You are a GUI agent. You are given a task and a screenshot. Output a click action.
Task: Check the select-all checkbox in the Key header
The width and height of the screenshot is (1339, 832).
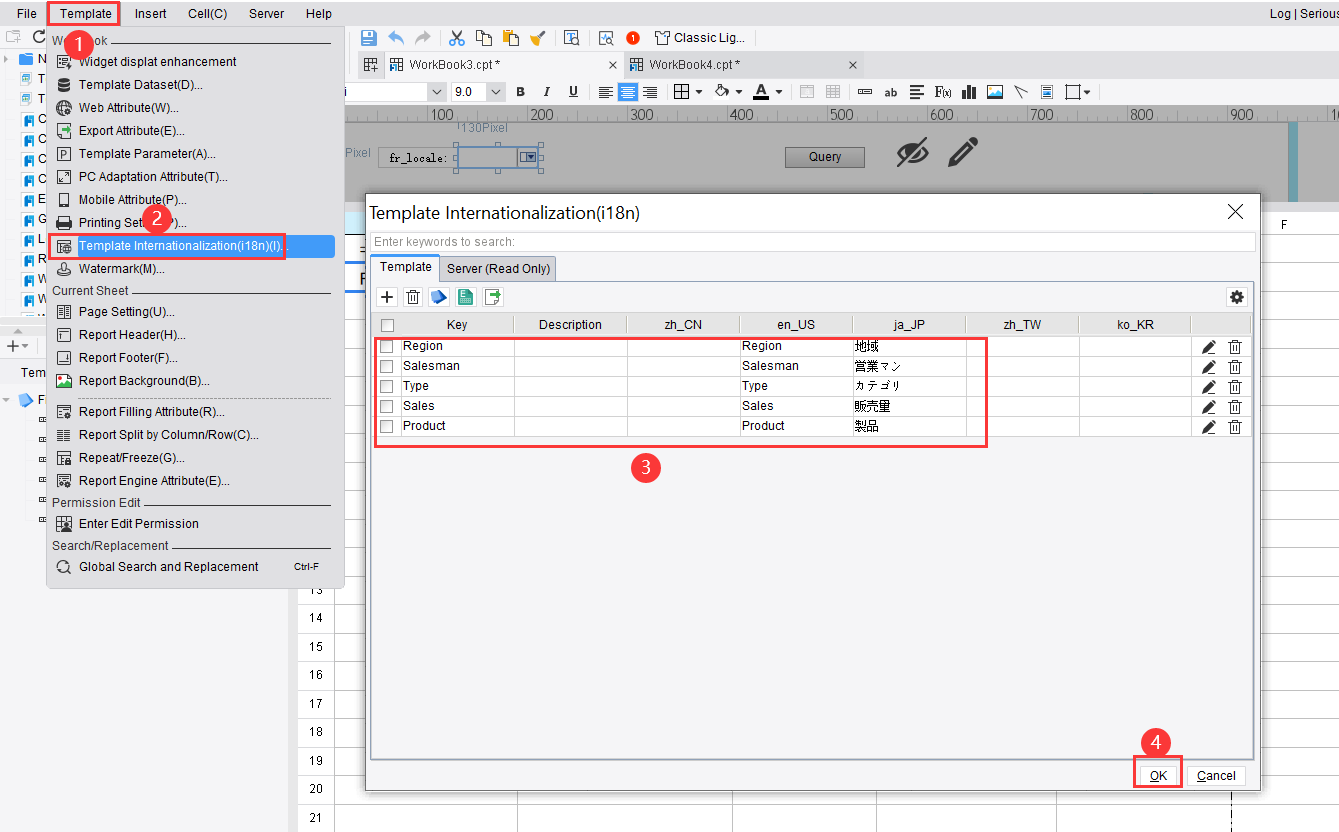point(386,324)
